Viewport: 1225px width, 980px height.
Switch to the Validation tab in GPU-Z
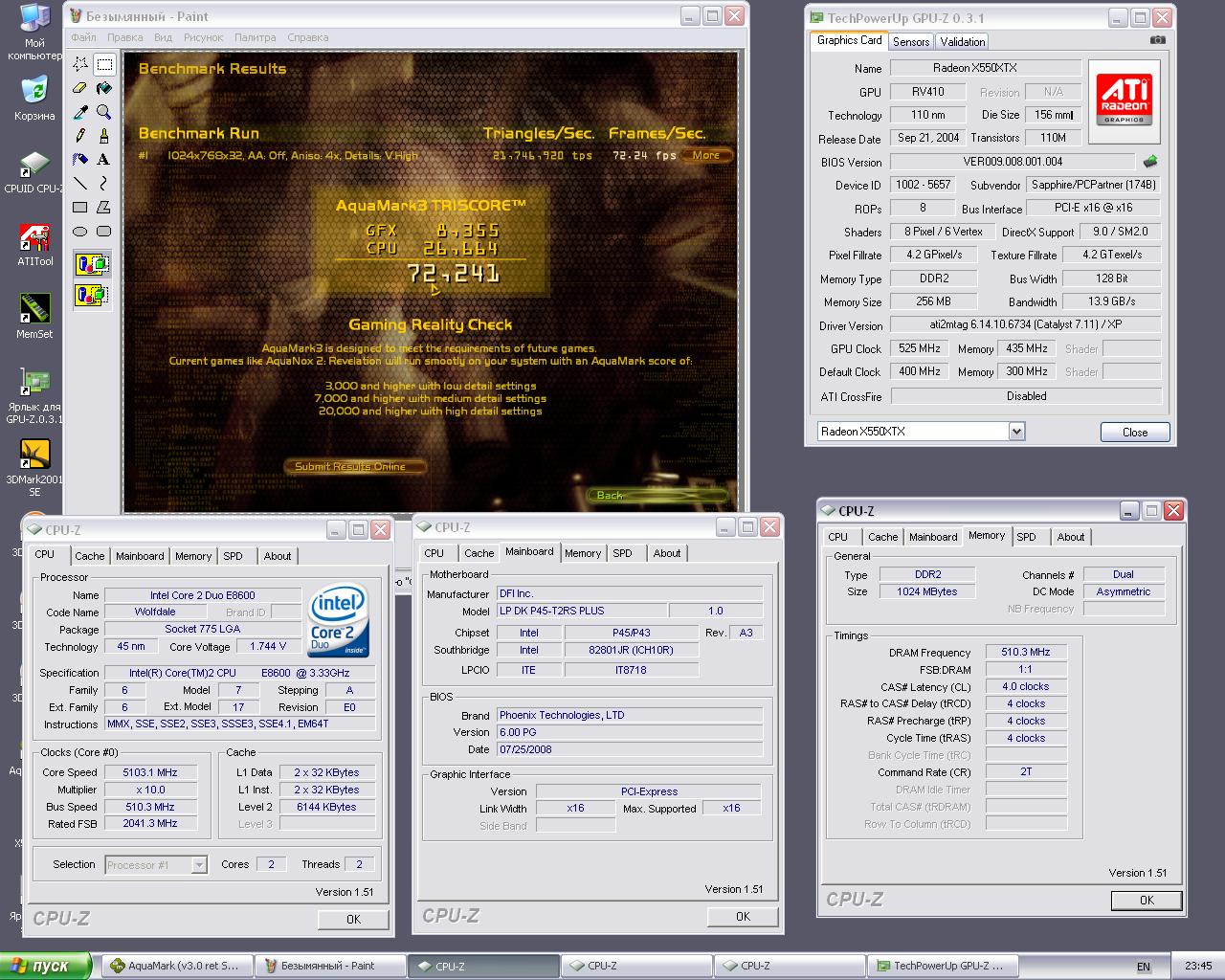pyautogui.click(x=962, y=42)
